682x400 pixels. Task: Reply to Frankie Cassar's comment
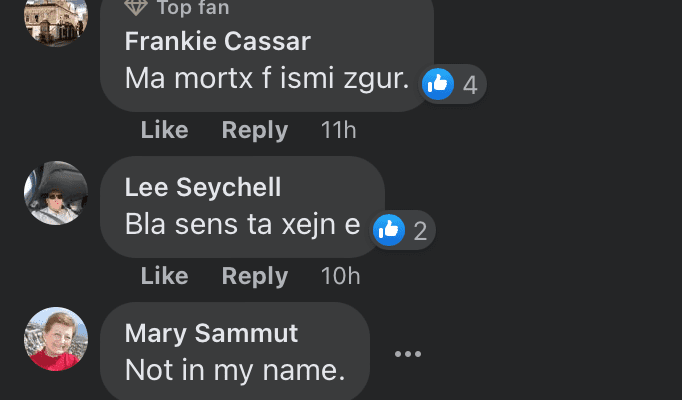(254, 130)
